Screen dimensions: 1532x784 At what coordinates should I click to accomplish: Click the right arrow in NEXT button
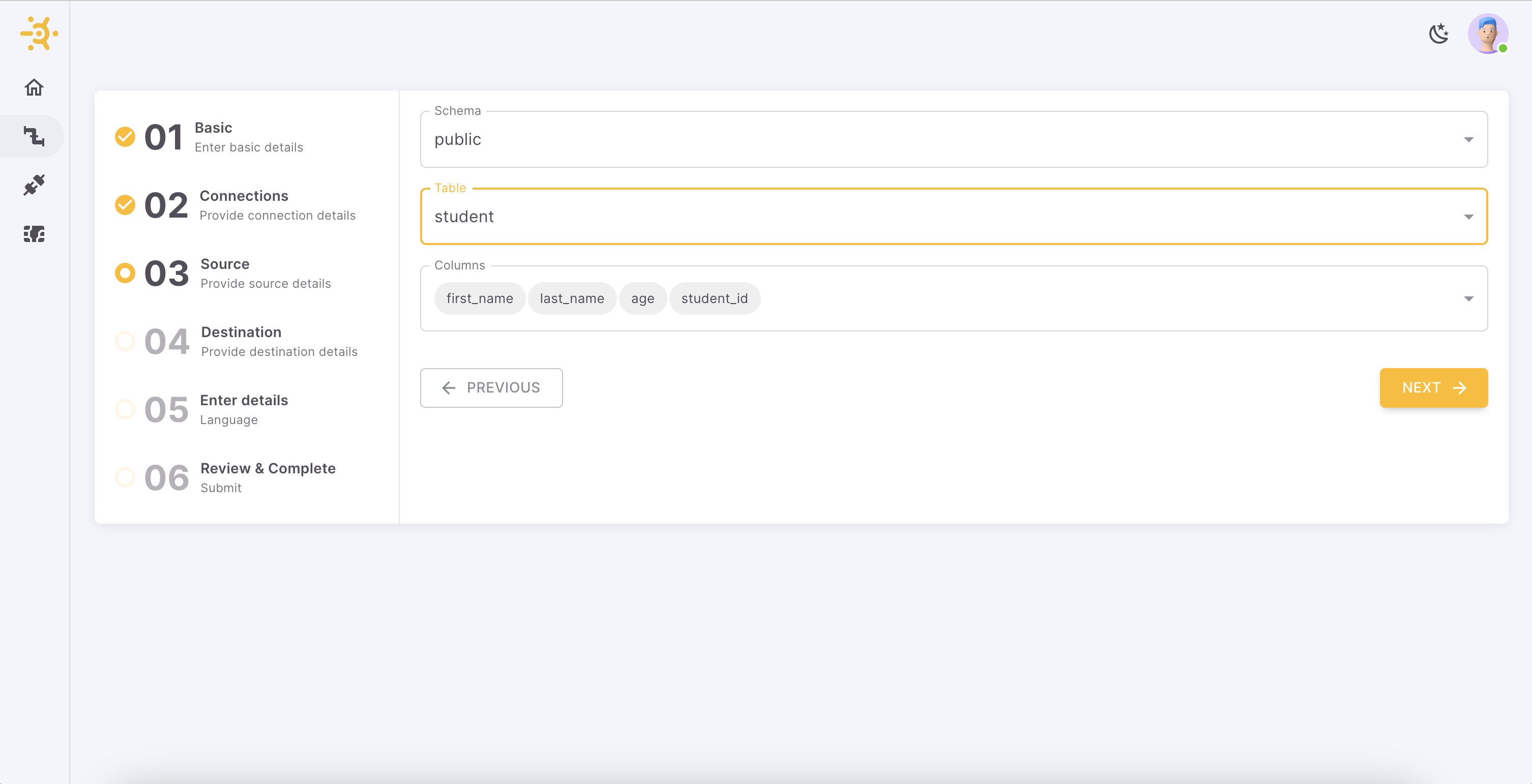point(1459,388)
